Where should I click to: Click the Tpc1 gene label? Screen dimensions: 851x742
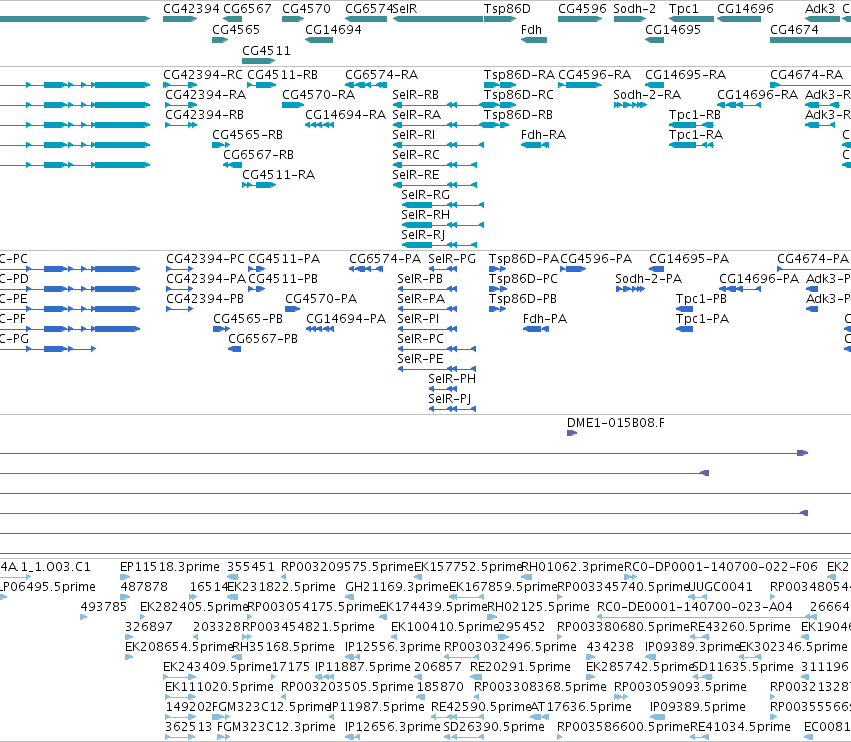[684, 9]
